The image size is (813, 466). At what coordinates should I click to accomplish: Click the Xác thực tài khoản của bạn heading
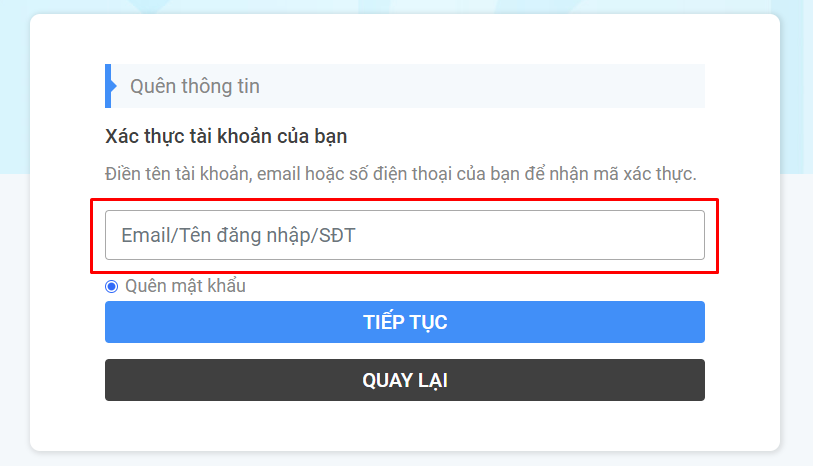pos(226,136)
